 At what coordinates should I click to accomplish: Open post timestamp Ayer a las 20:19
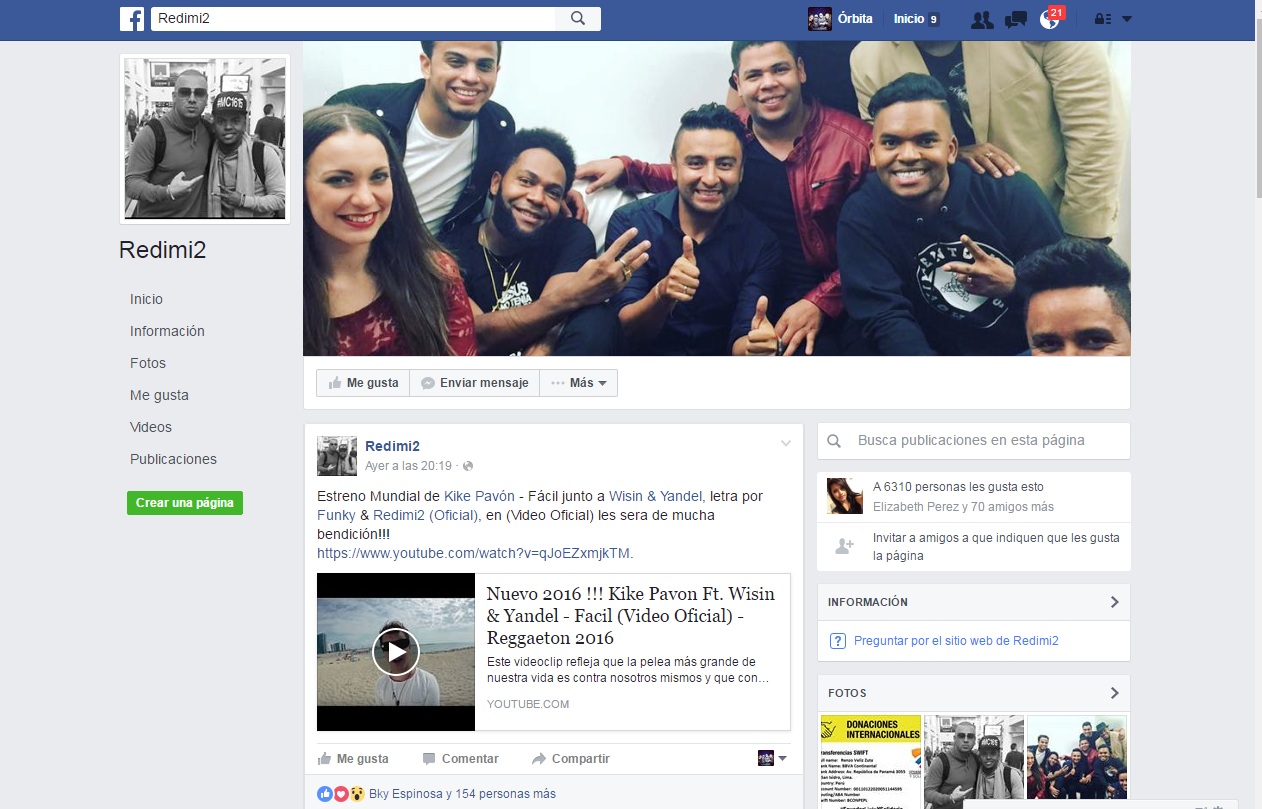click(408, 466)
